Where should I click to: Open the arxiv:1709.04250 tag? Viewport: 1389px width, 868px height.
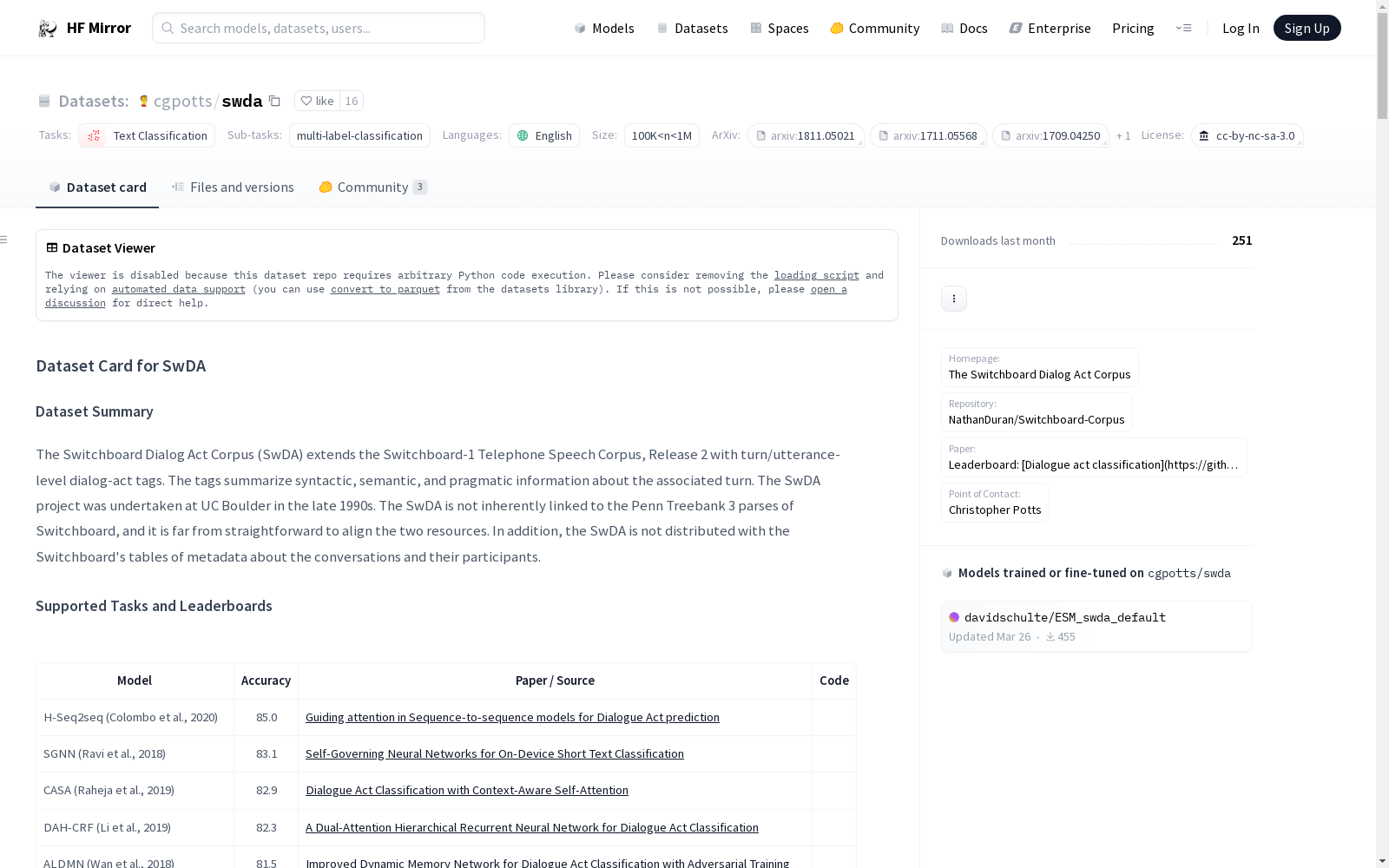(x=1050, y=135)
